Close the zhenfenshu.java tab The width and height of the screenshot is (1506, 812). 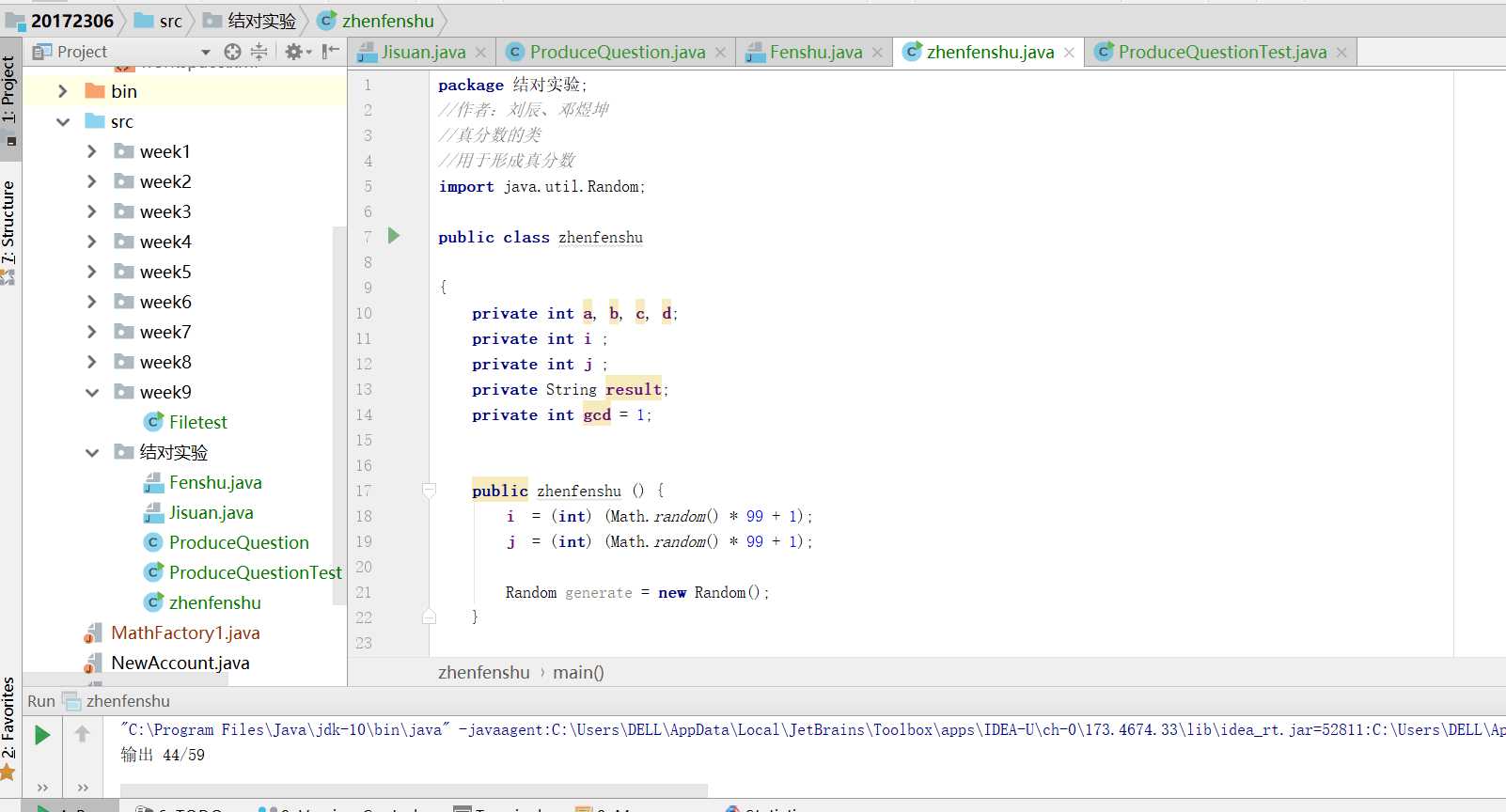(1069, 53)
